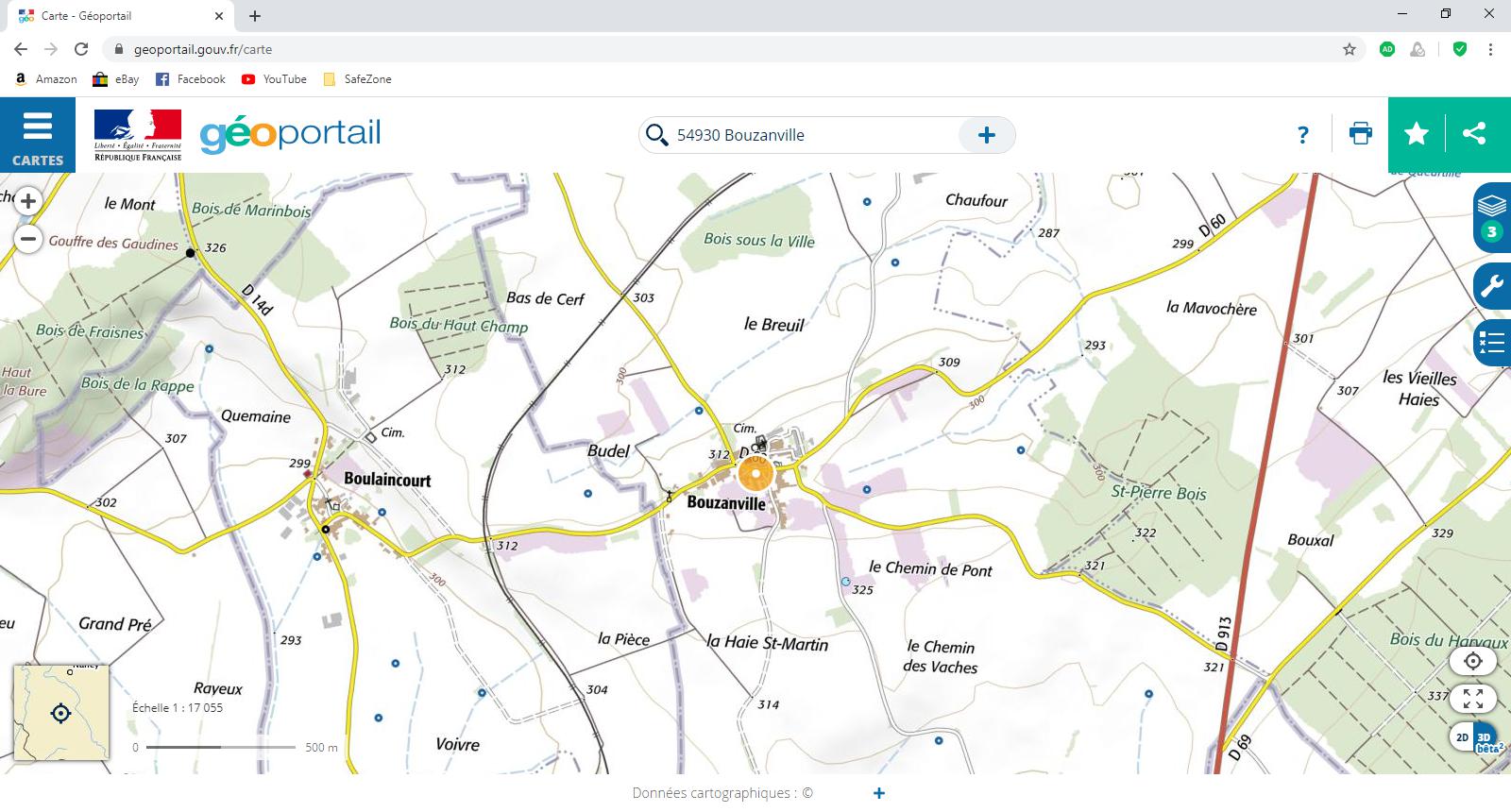Zoom out with the minus button

coord(28,239)
